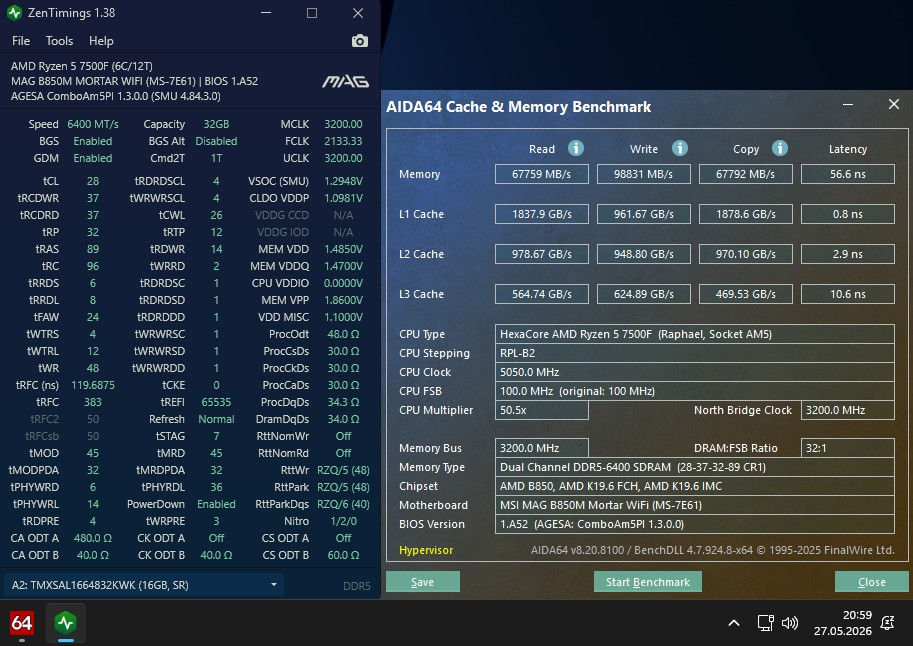Click the tCL value 28
The image size is (913, 646).
pos(93,181)
